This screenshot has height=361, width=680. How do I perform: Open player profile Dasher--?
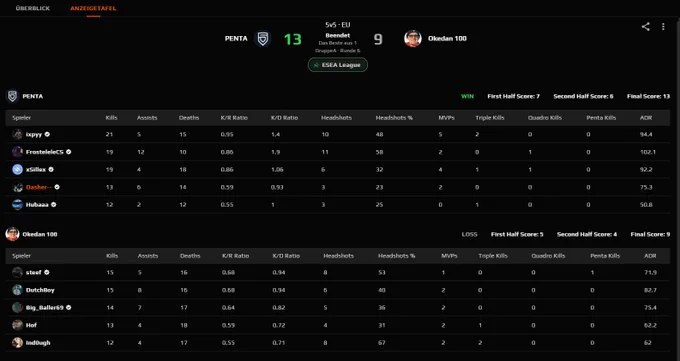(39, 187)
